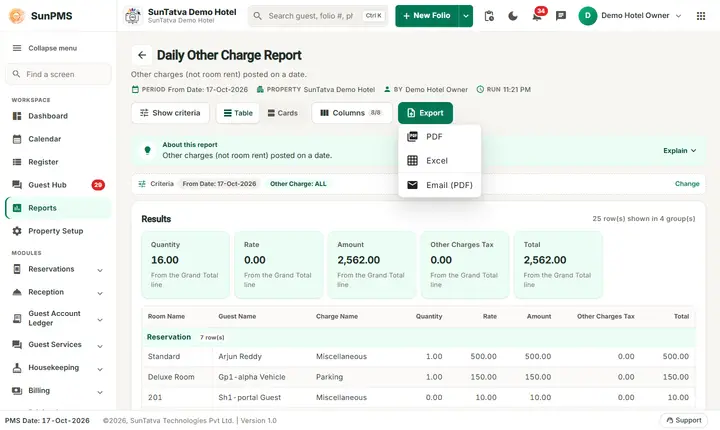Screen dimensions: 720x430
Task: Open the chat messages icon
Action: [561, 16]
